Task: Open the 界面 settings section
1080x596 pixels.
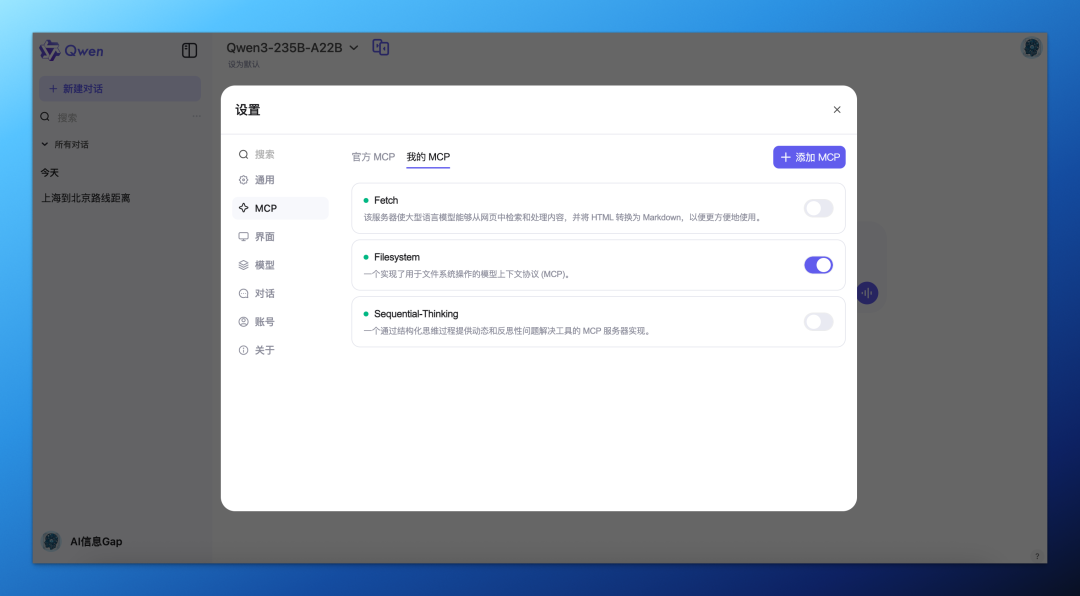Action: pyautogui.click(x=280, y=236)
